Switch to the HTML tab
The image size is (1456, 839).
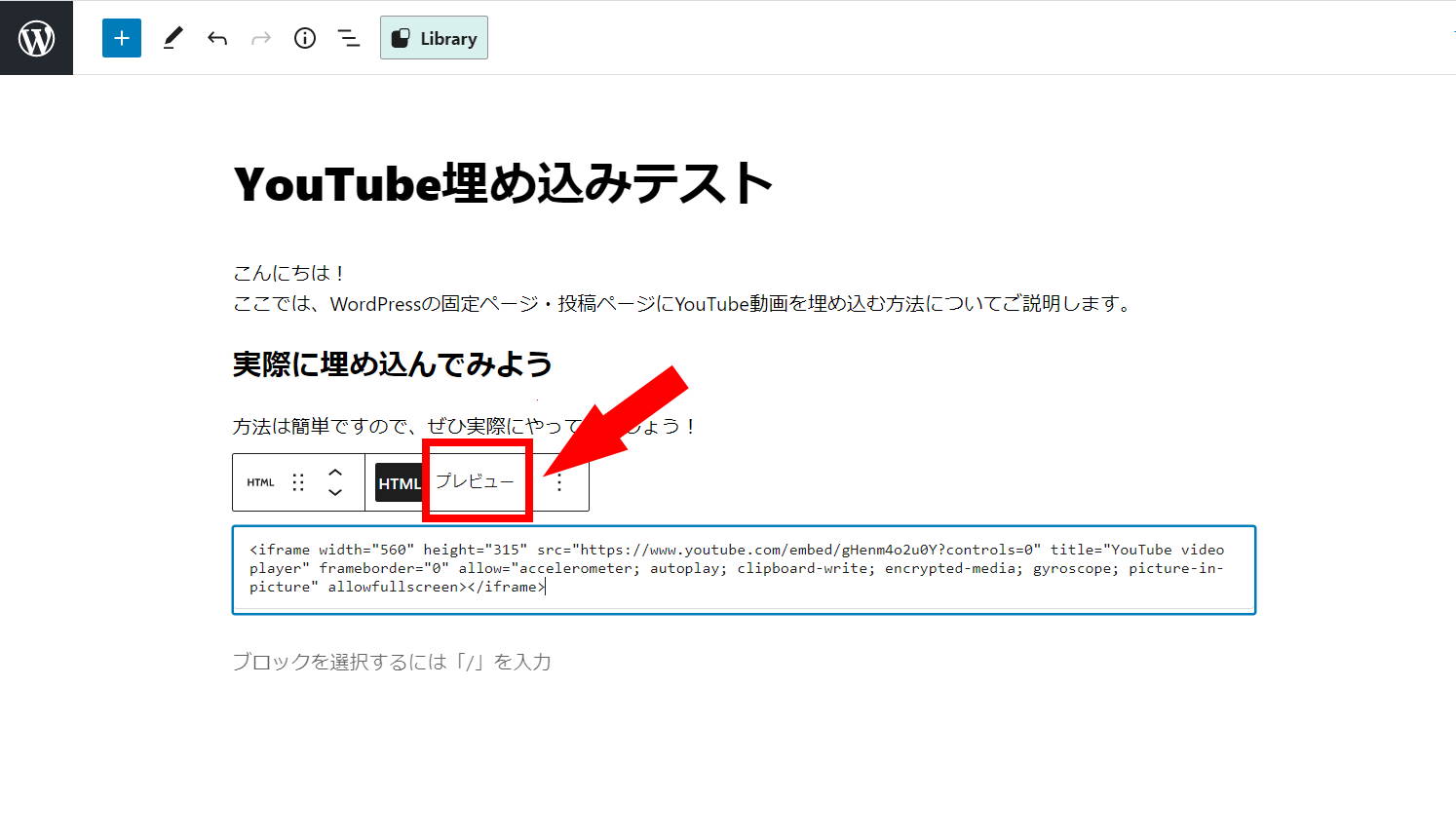click(399, 483)
